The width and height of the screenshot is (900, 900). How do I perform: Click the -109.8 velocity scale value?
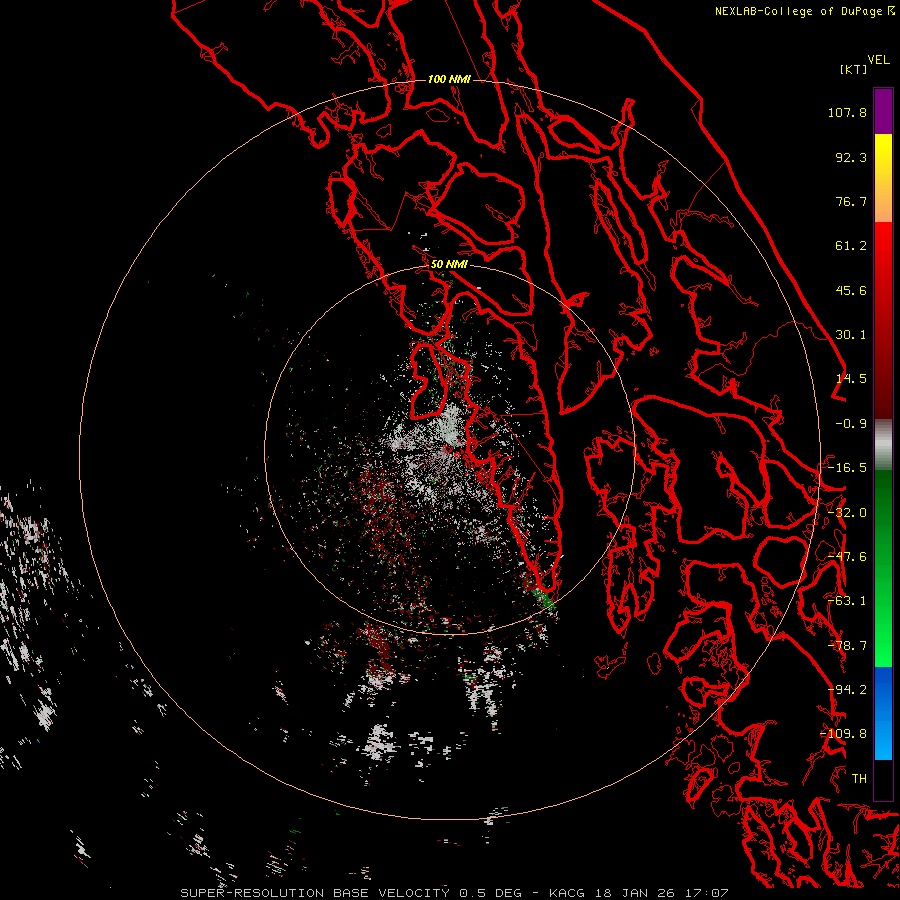coord(843,734)
